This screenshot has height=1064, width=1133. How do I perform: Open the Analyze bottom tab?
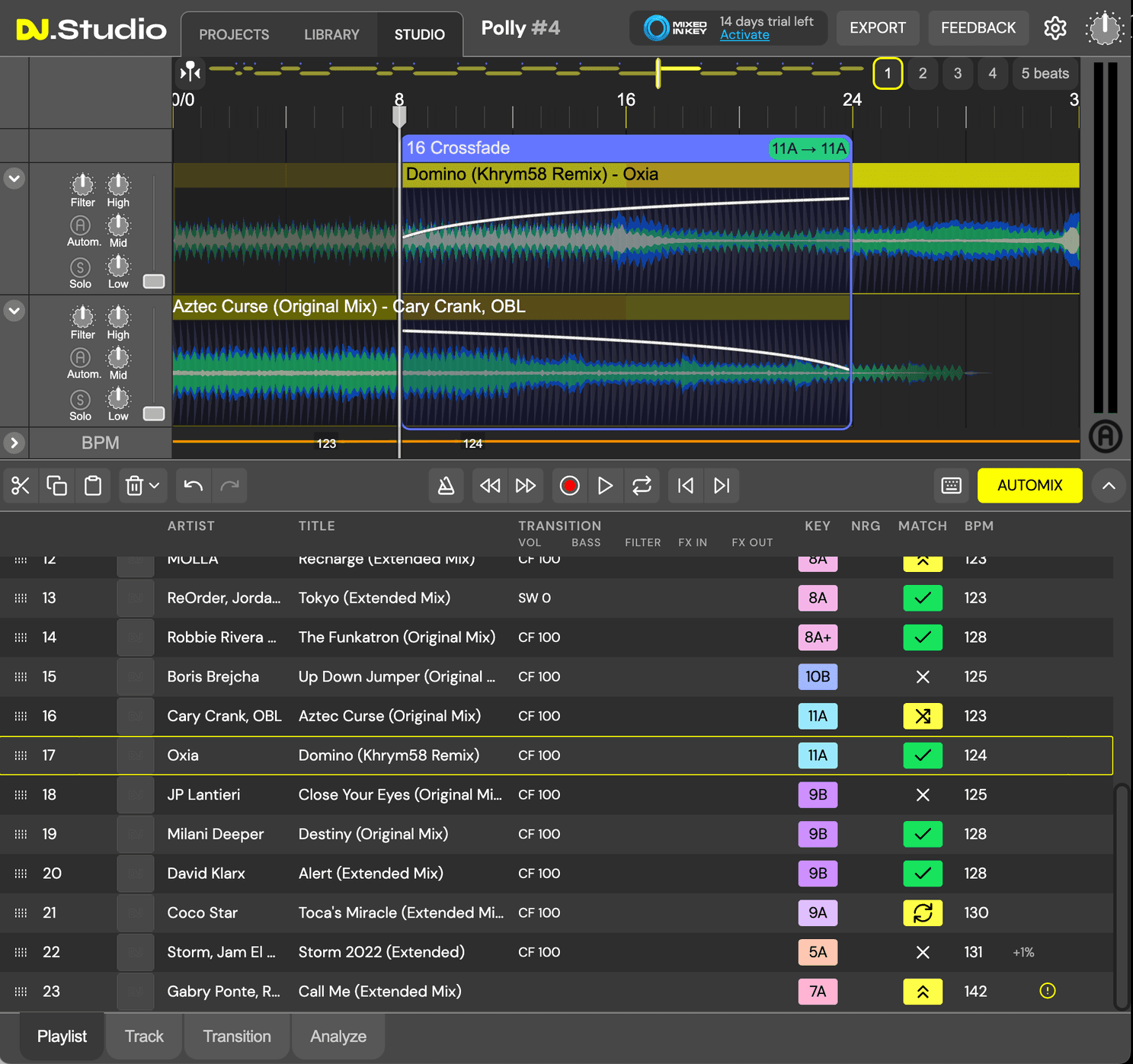click(338, 1037)
